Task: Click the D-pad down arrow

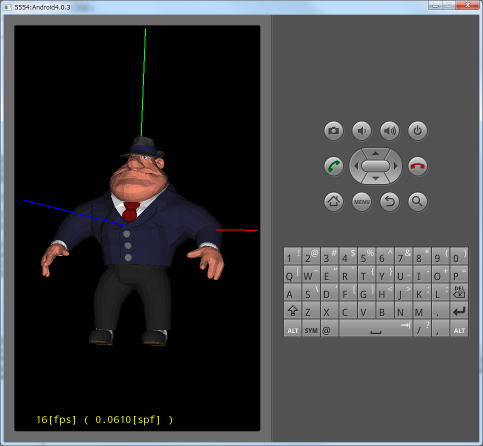Action: (x=375, y=178)
